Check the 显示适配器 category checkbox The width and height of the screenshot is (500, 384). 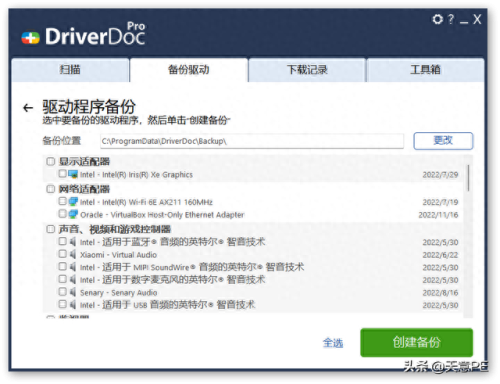[50, 161]
